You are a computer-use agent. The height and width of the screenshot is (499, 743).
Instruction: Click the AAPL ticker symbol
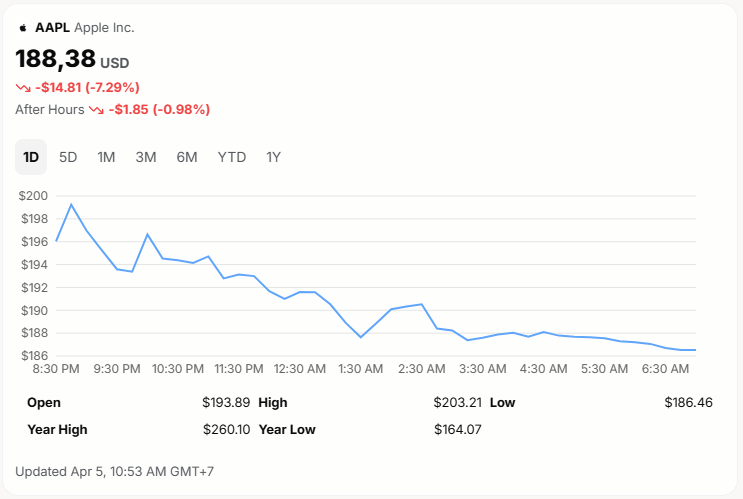point(52,28)
